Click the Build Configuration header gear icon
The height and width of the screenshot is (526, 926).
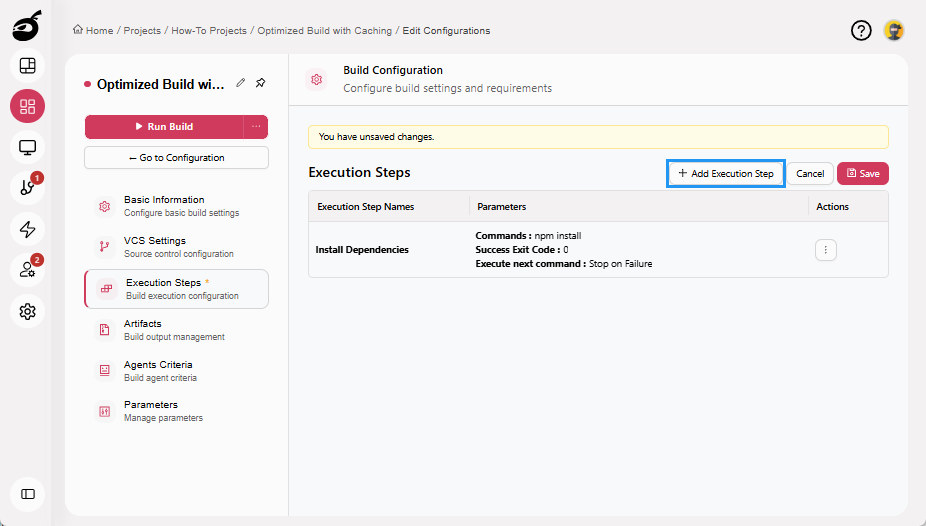click(317, 79)
